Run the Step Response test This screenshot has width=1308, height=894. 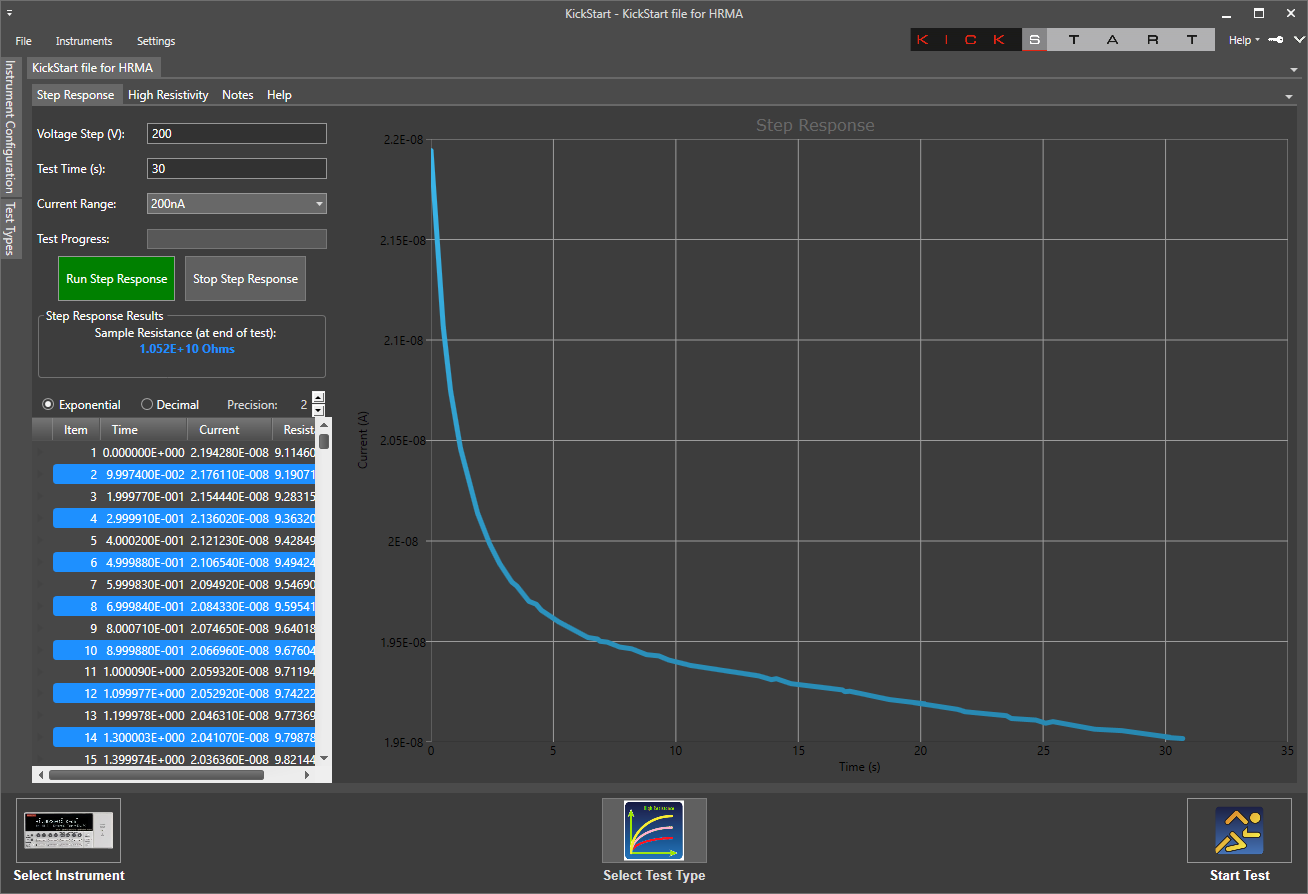116,278
